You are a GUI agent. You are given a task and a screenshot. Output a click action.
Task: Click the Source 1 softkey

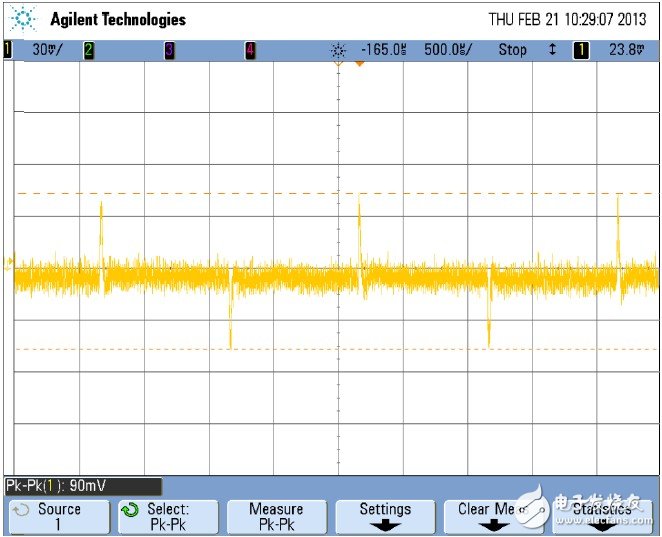pyautogui.click(x=58, y=516)
